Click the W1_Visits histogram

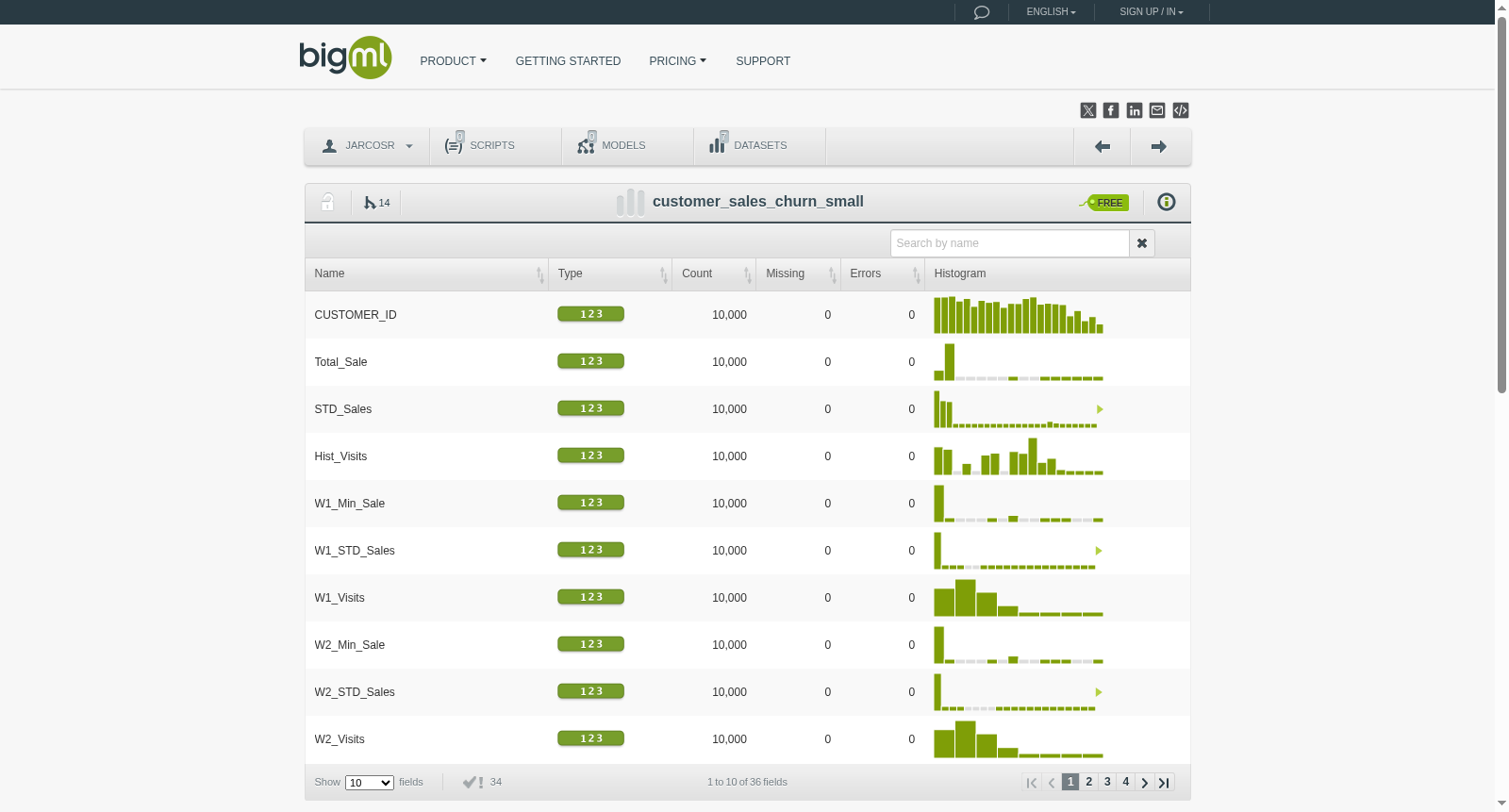(x=1019, y=598)
